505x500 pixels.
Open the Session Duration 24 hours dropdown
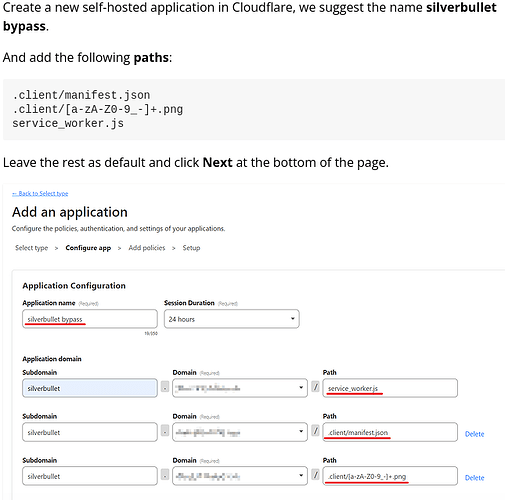(232, 319)
